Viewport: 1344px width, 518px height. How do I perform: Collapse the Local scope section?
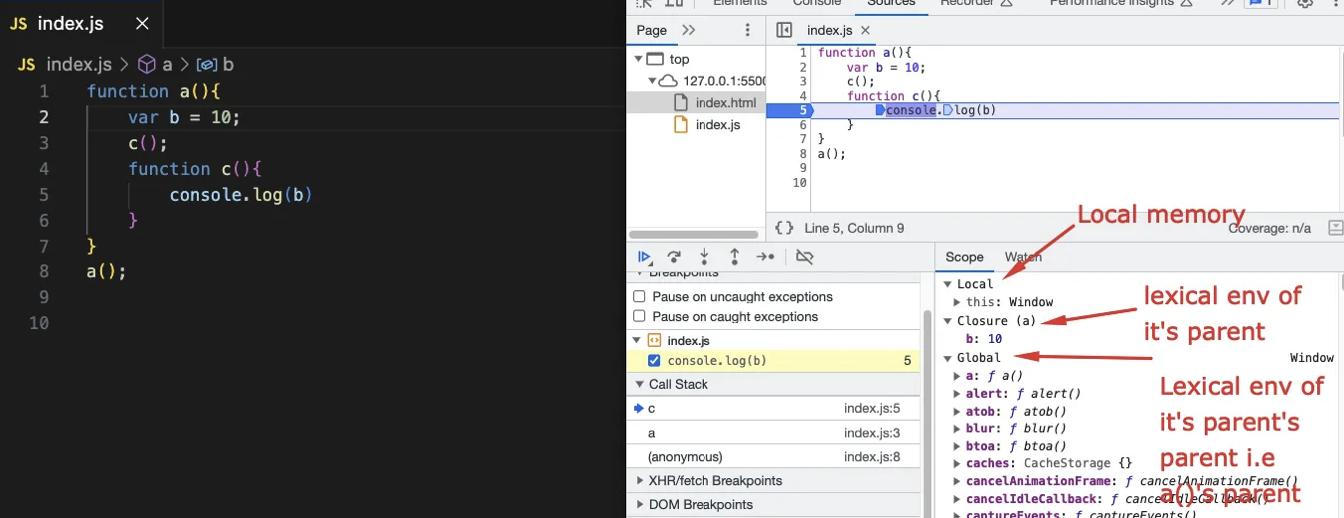tap(948, 284)
